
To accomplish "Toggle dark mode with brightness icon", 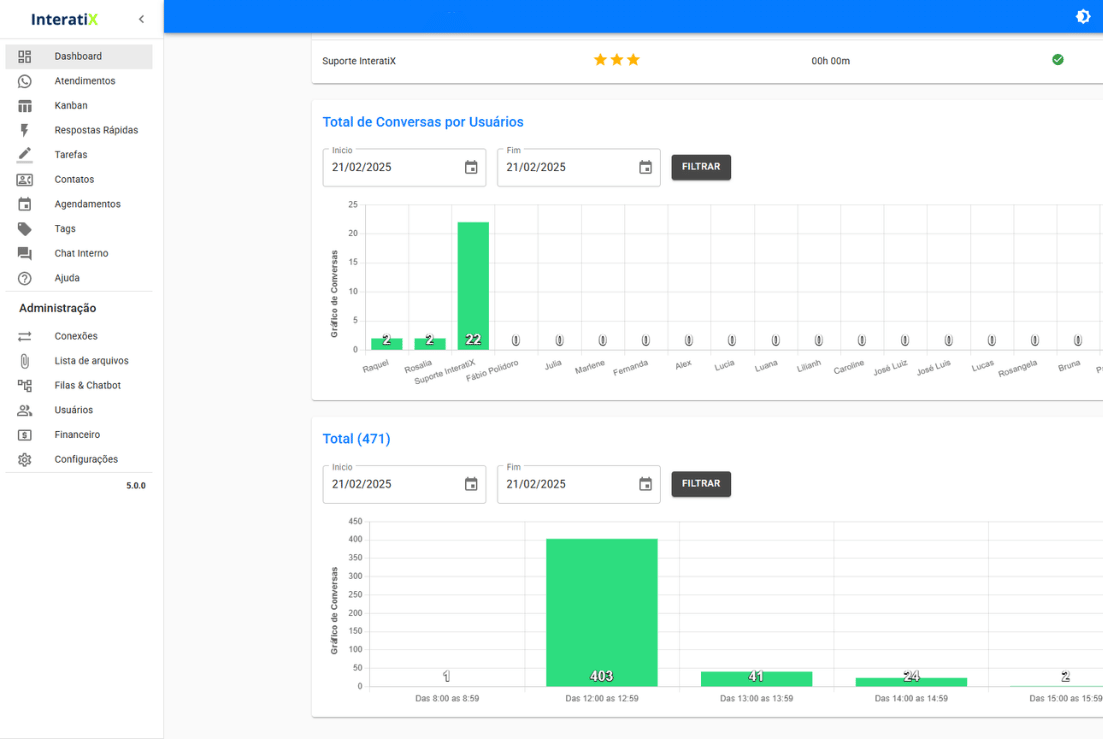I will [1083, 17].
